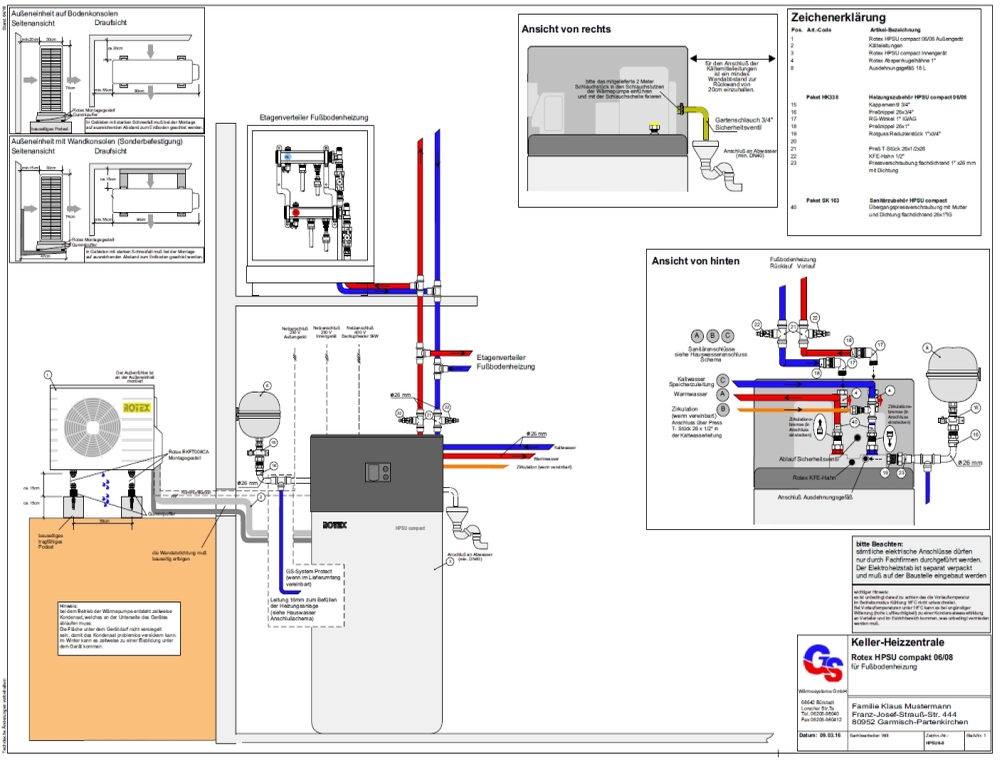Click the circled C beside Kaltwasser Speicherzuleitung

[x=723, y=381]
